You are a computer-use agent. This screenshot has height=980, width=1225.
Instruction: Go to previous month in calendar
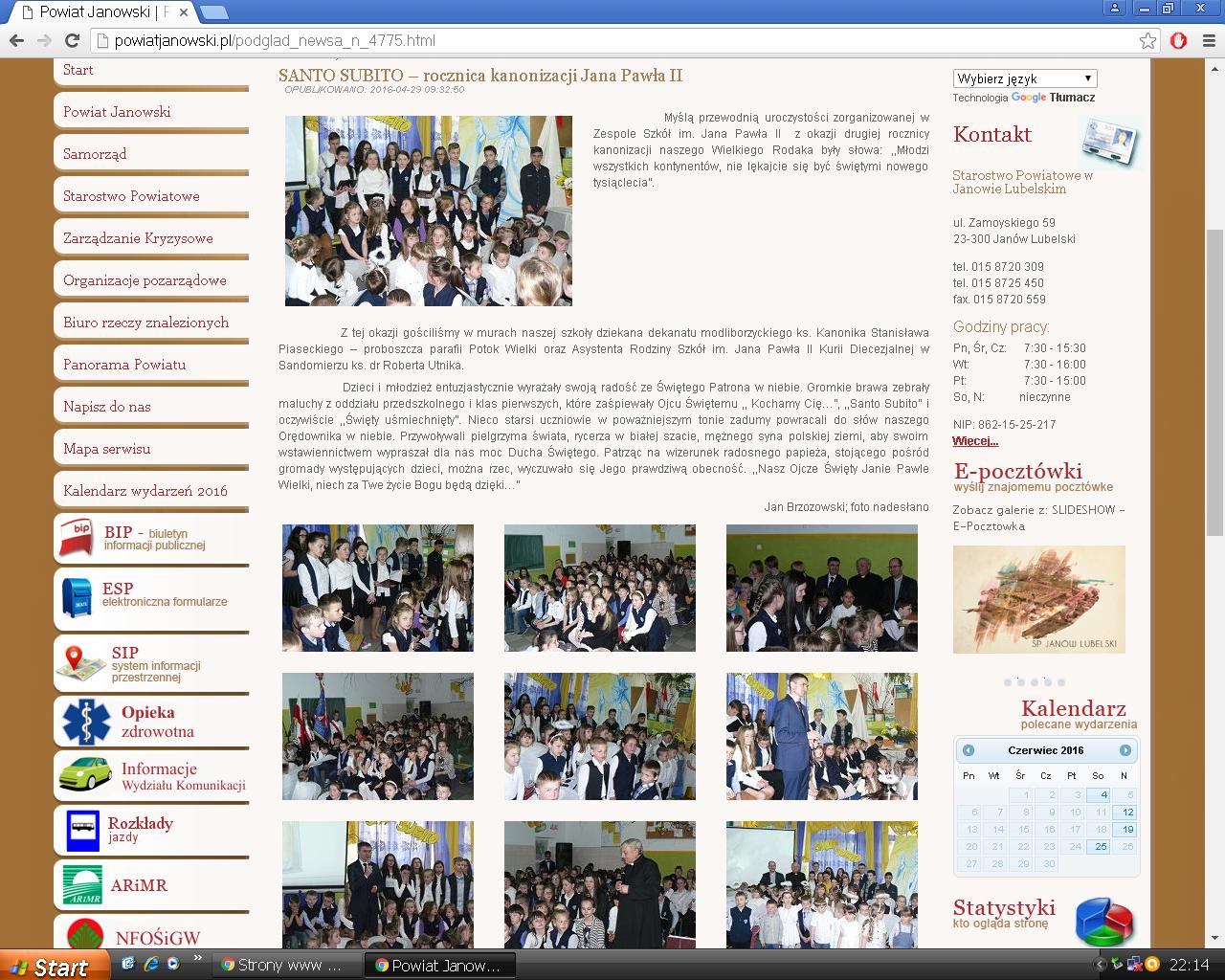tap(969, 750)
